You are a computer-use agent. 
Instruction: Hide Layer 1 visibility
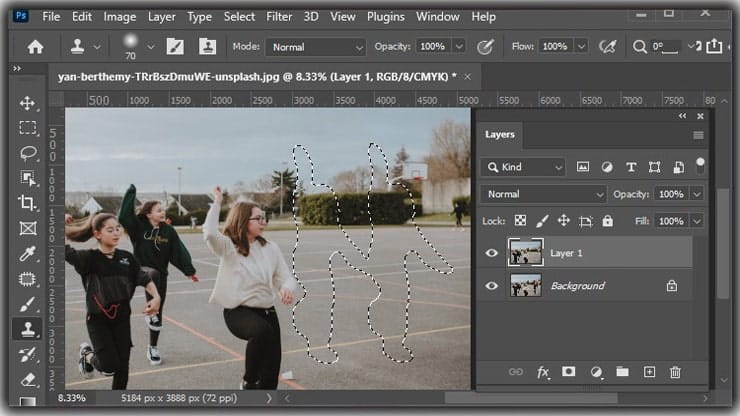click(491, 253)
